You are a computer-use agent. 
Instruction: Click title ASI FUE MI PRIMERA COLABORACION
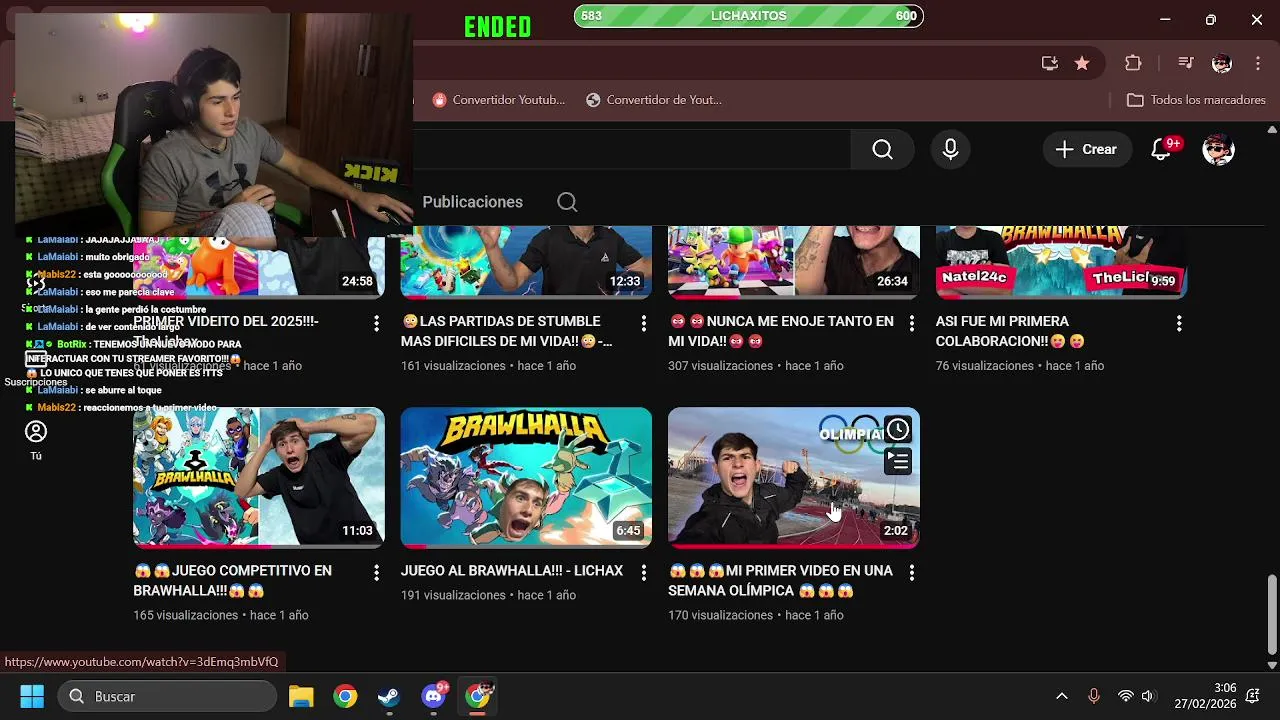tap(1010, 331)
